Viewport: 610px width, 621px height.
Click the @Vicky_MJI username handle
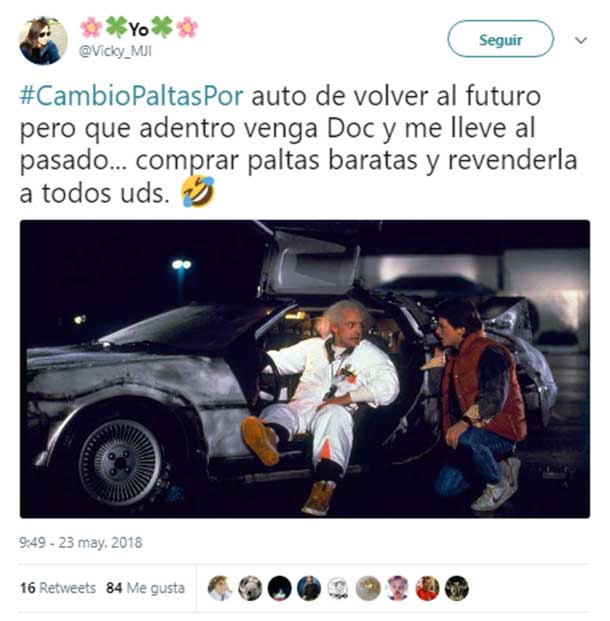(115, 51)
